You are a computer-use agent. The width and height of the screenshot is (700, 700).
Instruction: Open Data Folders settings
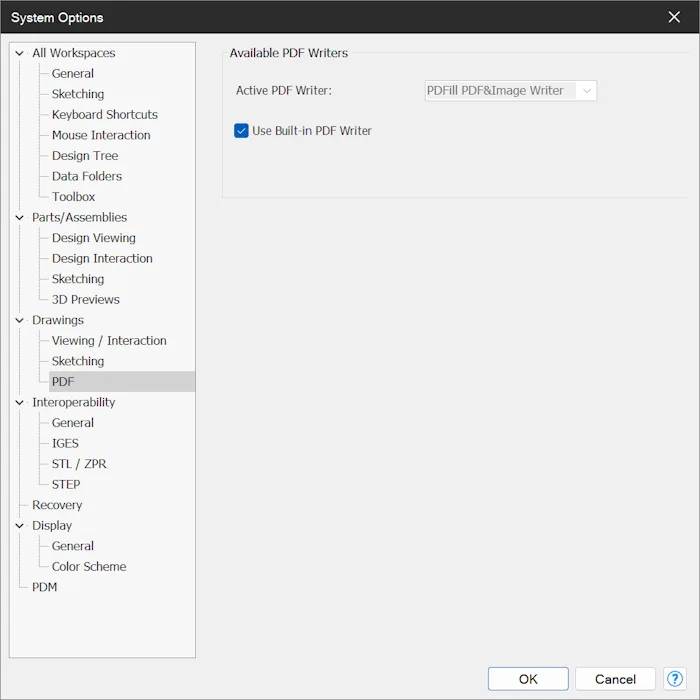click(x=87, y=176)
